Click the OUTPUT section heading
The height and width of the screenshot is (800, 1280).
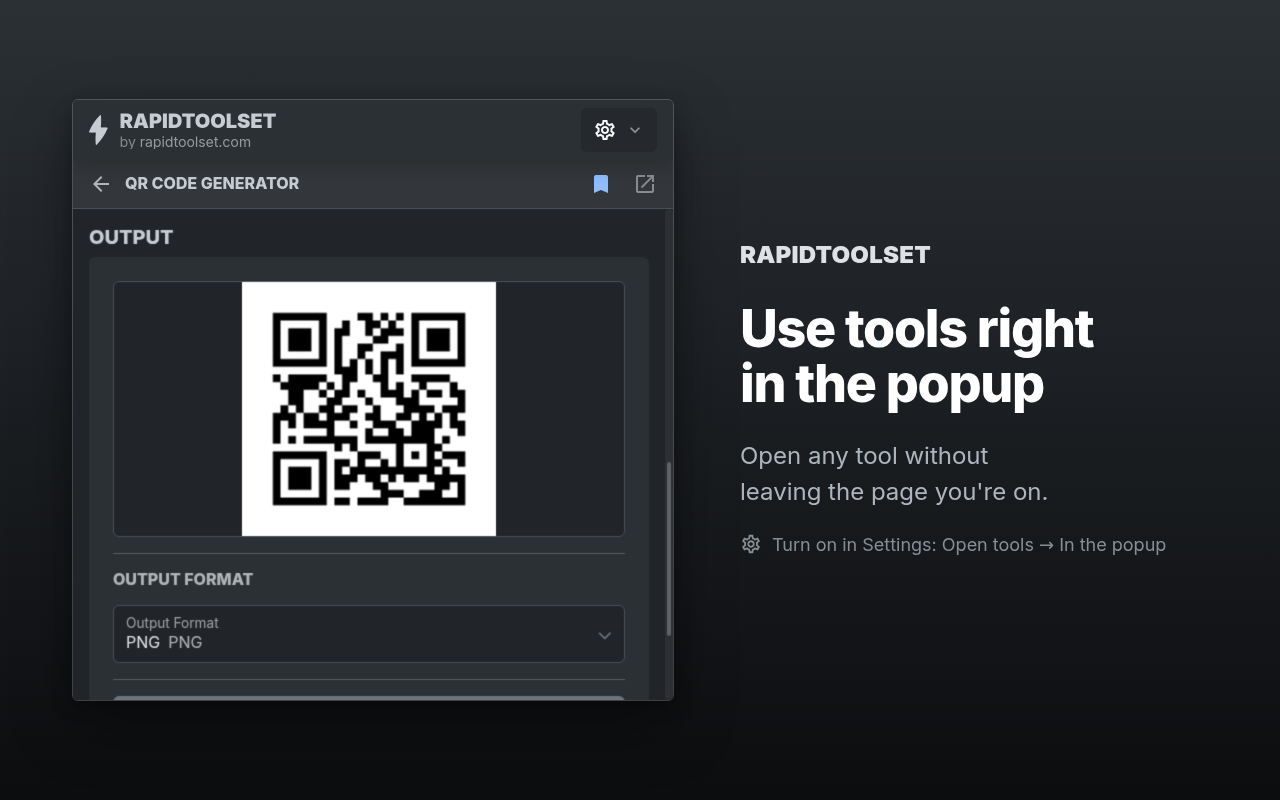pyautogui.click(x=131, y=237)
